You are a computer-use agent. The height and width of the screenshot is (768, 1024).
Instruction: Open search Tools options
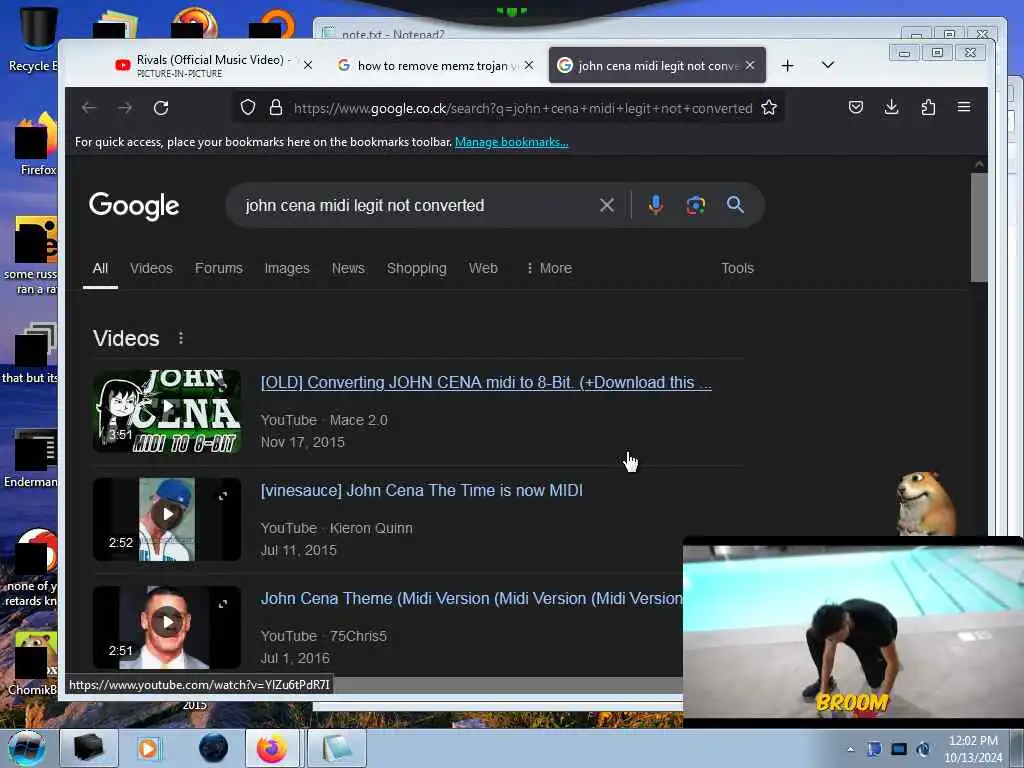[x=737, y=268]
